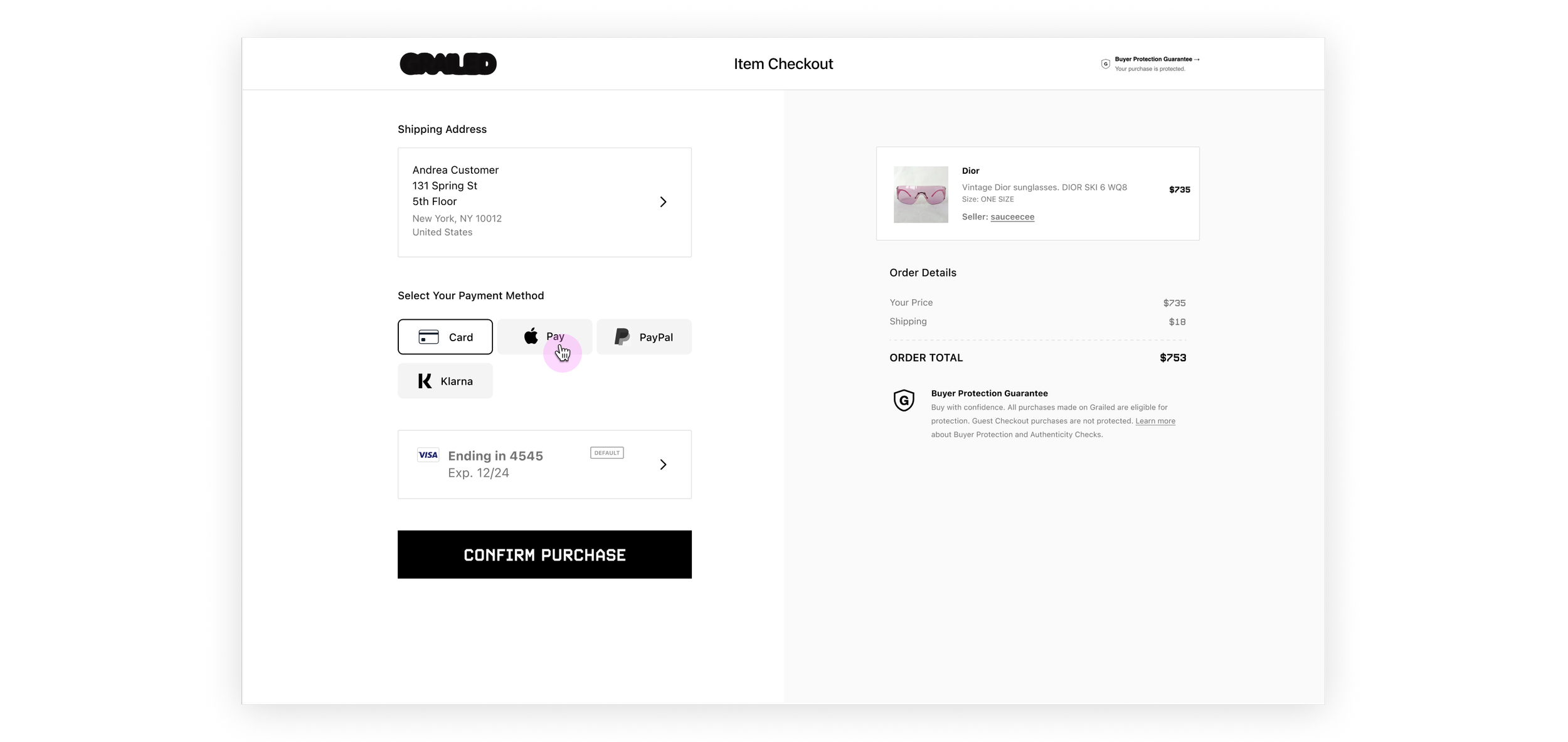Select PayPal payment method
1568x742 pixels.
(644, 337)
